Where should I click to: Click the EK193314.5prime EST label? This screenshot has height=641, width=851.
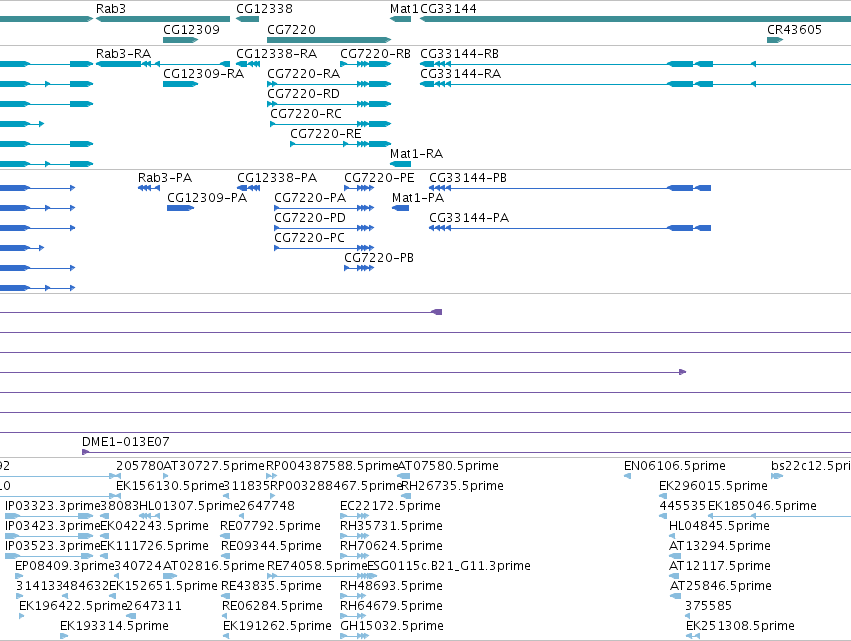pyautogui.click(x=115, y=627)
